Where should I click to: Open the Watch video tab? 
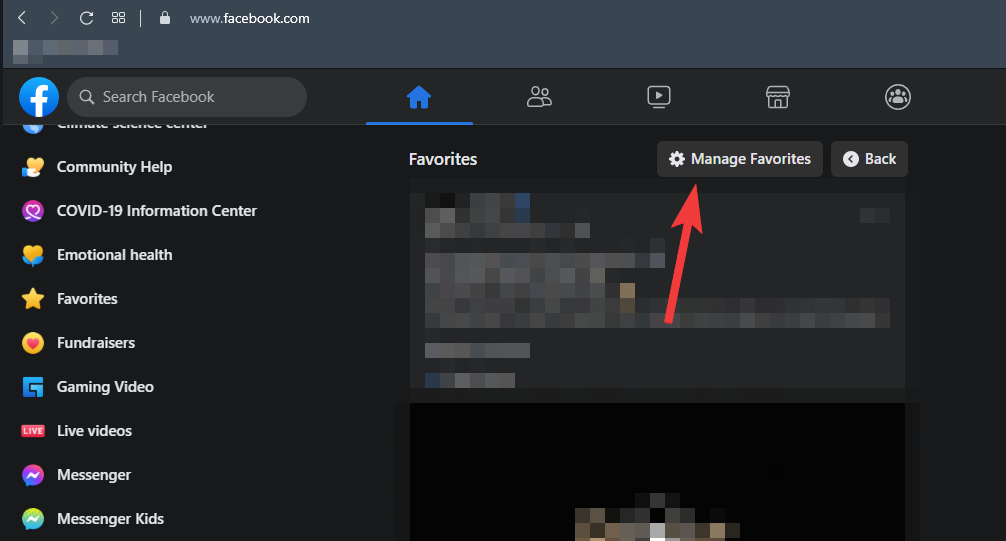coord(659,97)
